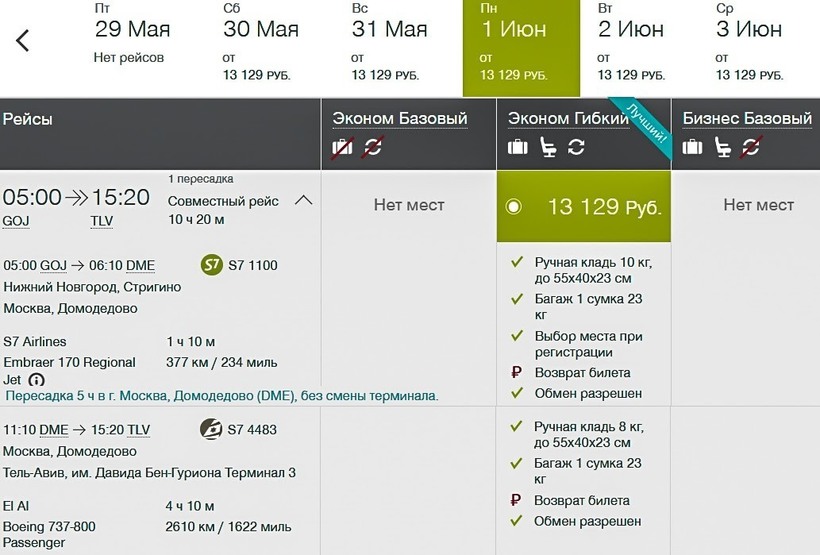Viewport: 820px width, 555px height.
Task: Click crossed-out exchange icon under Бизнес Базовый
Action: (x=750, y=147)
